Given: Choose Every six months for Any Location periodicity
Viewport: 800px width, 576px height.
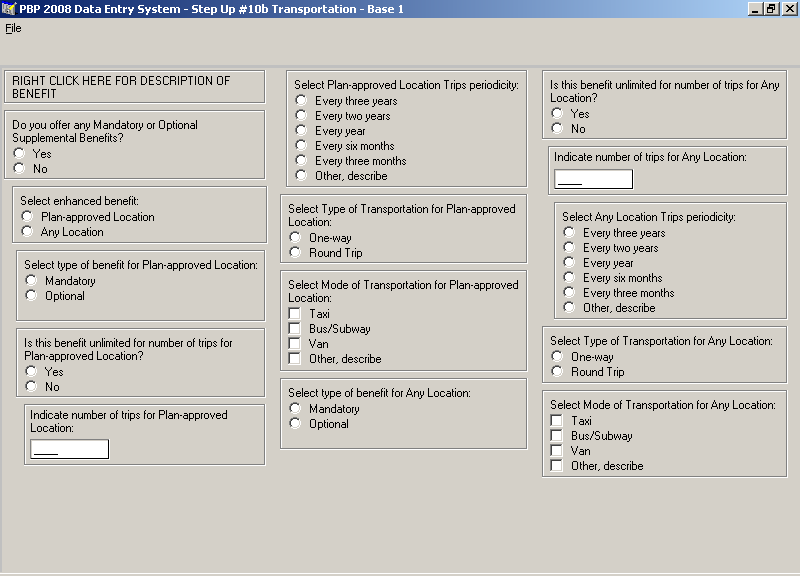Looking at the screenshot, I should click(x=570, y=278).
